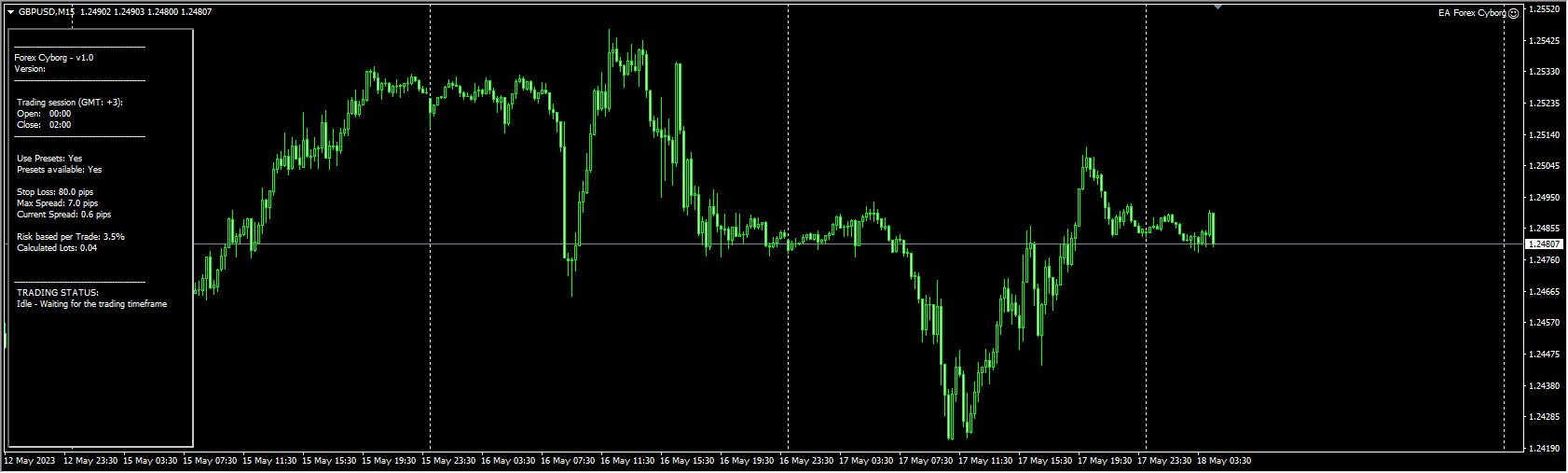Screen dimensions: 1568x473
Task: Click time axis label 17 May 11:30
Action: [985, 461]
